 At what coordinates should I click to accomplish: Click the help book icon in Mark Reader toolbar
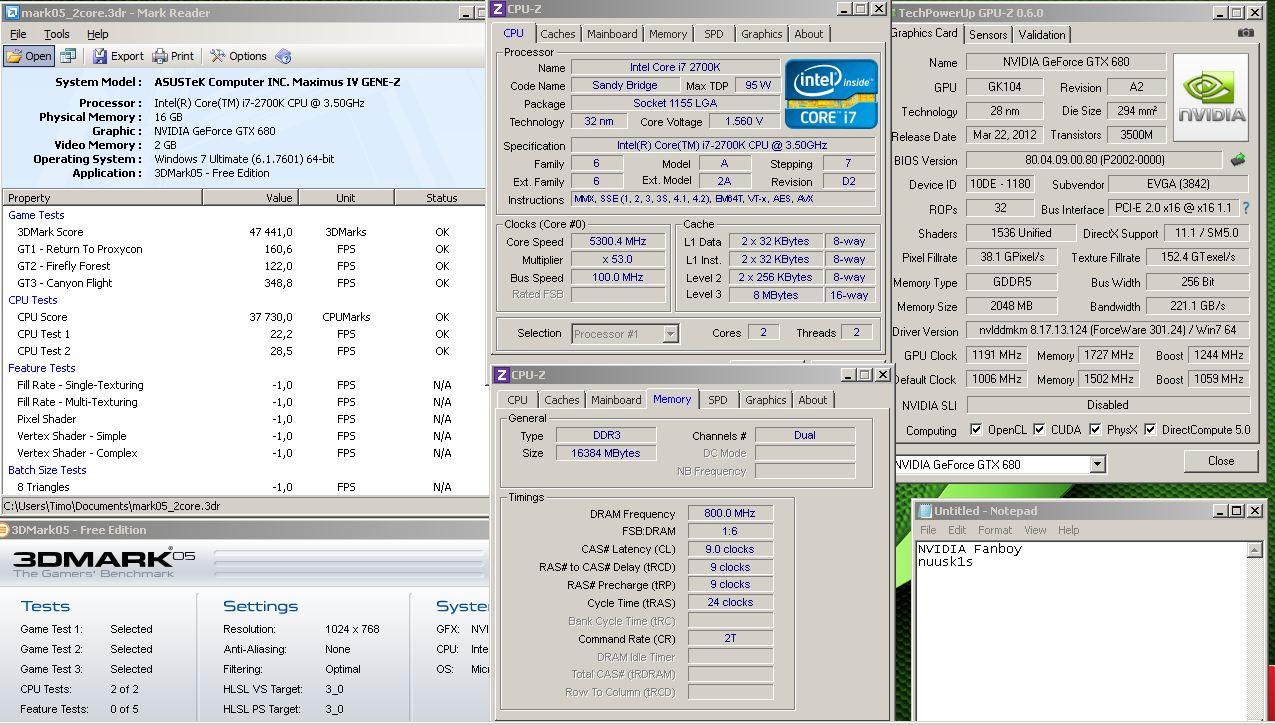coord(283,56)
